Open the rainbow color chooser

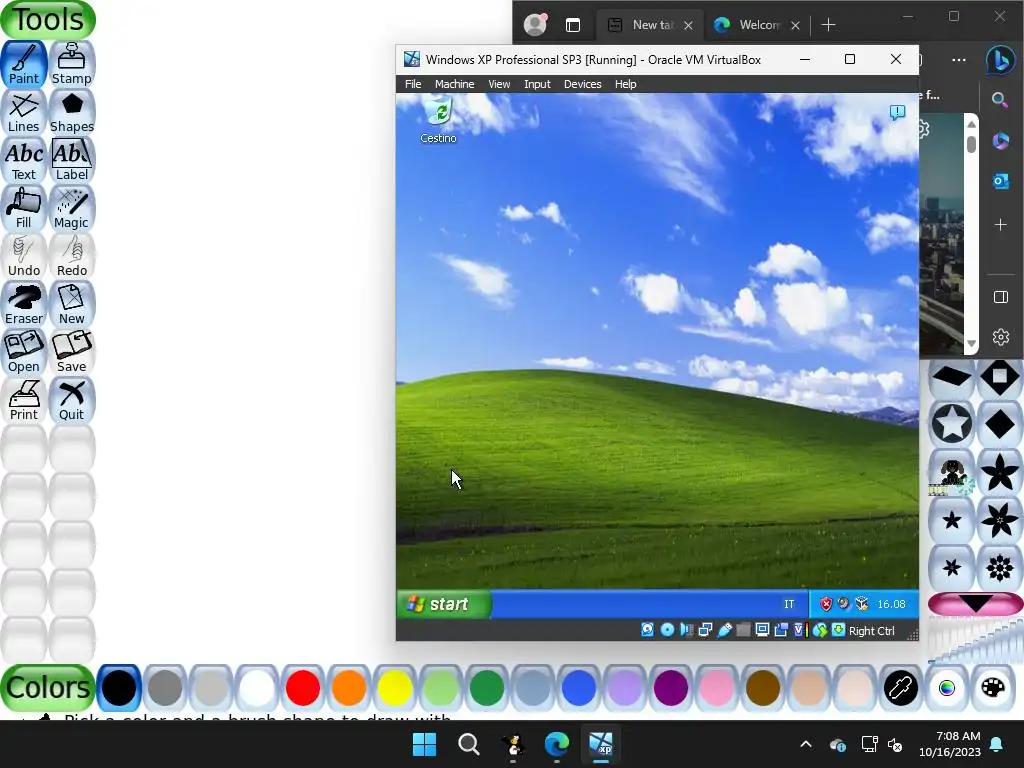947,688
